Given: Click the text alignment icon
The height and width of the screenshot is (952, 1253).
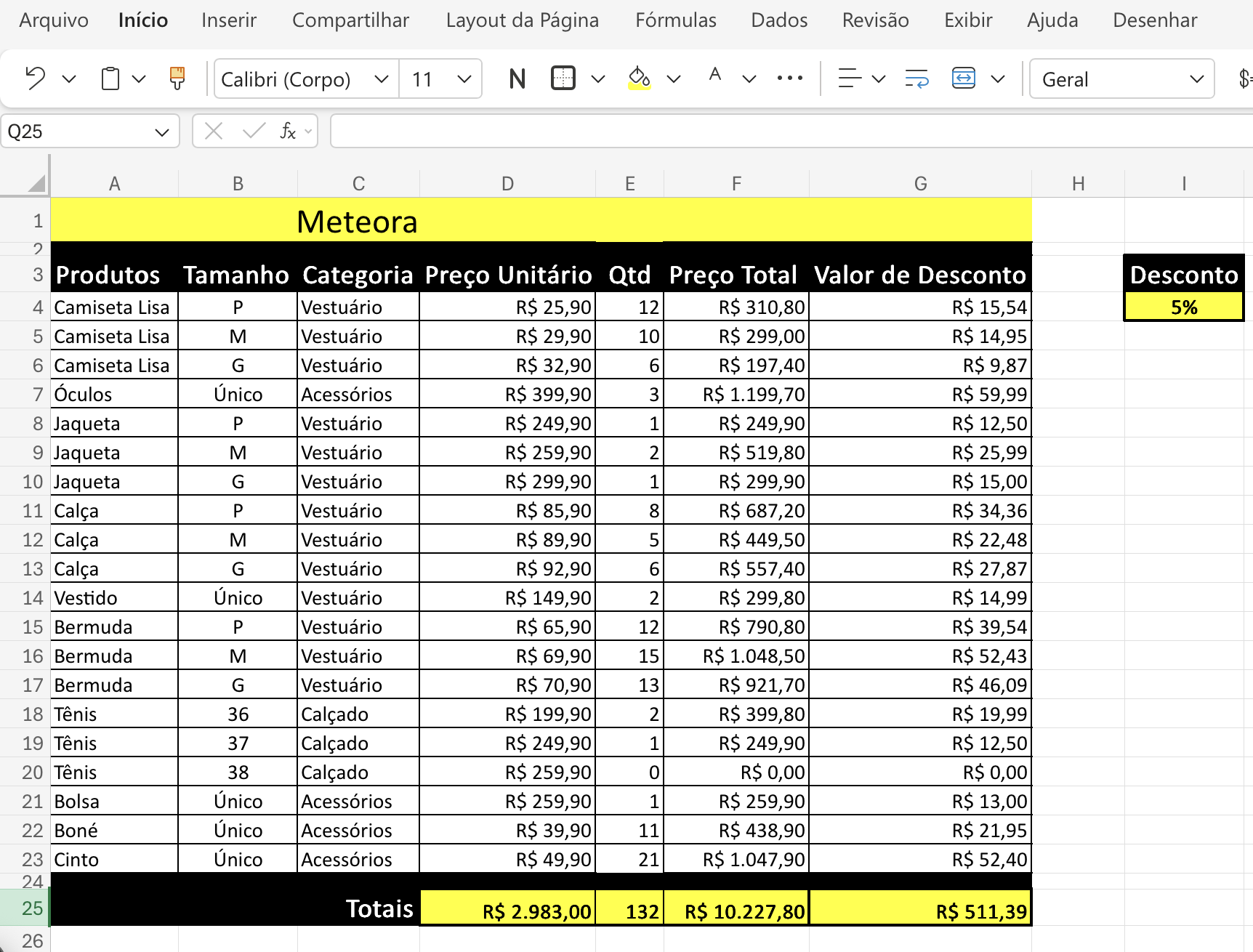Looking at the screenshot, I should coord(849,78).
